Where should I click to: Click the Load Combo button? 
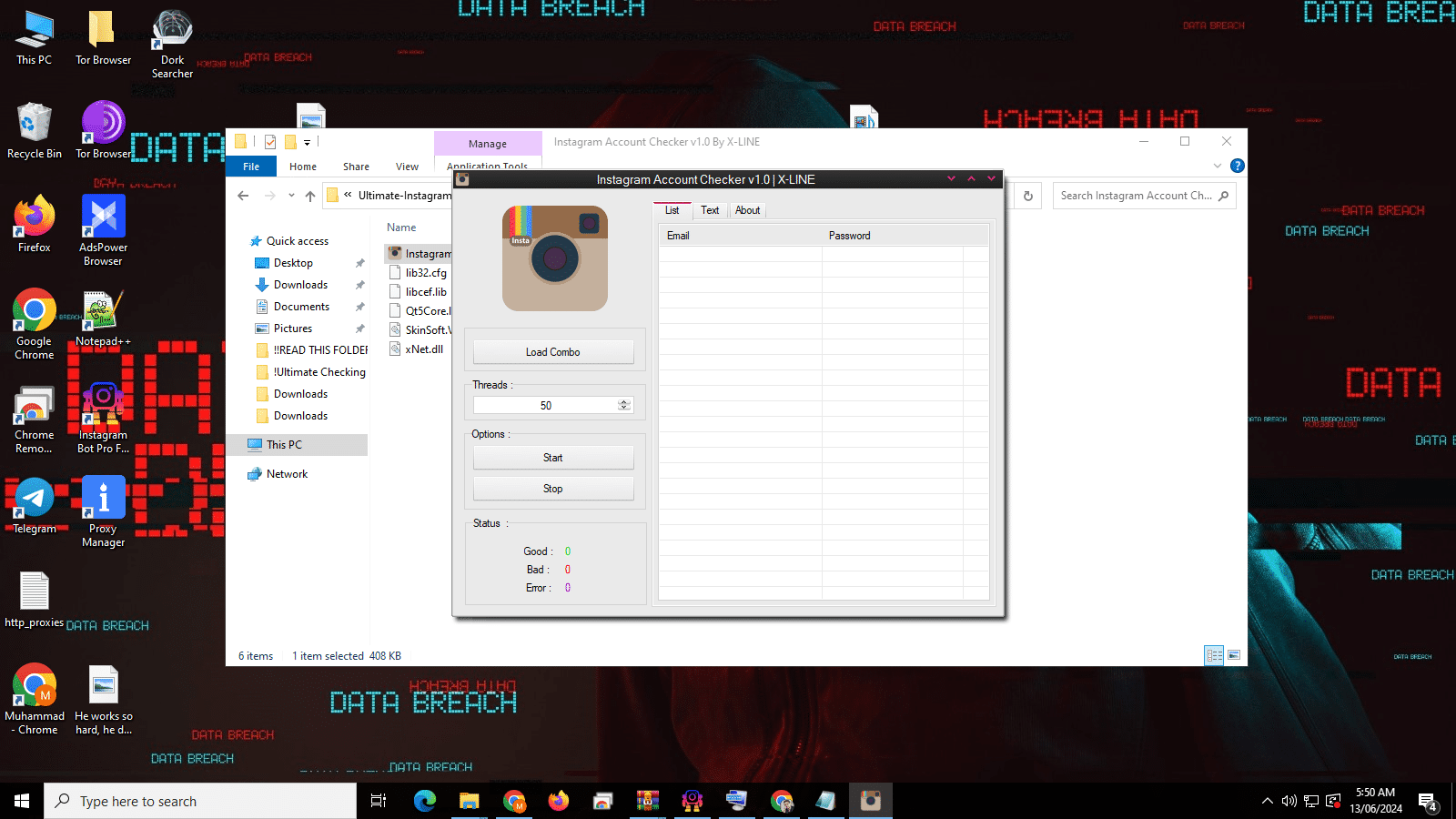coord(553,352)
